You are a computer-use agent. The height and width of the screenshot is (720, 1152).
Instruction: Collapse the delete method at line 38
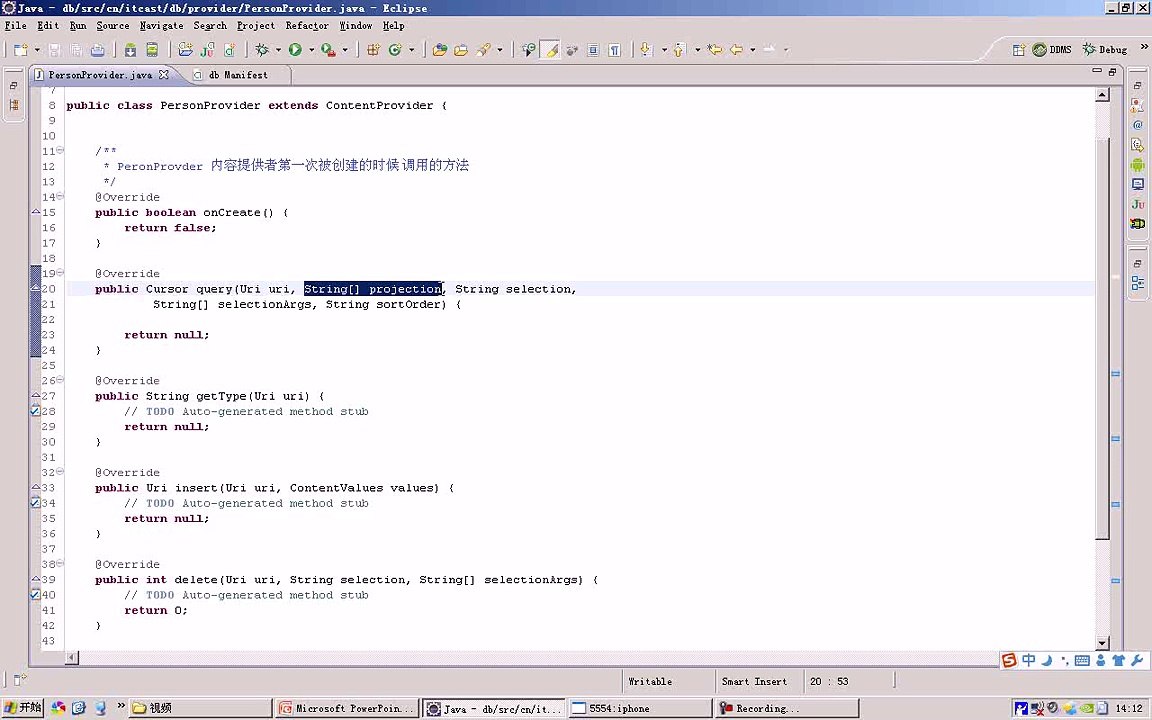(x=60, y=564)
